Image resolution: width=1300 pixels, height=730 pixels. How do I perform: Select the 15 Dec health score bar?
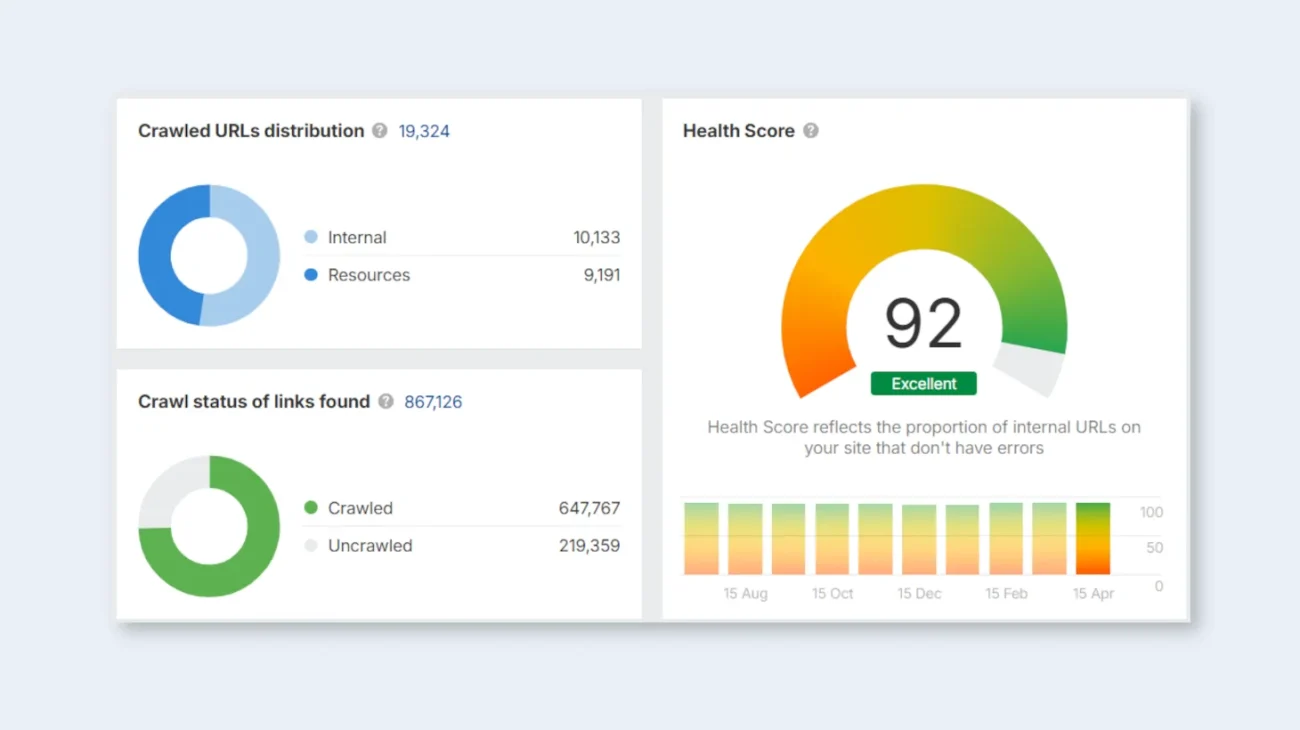coord(919,540)
